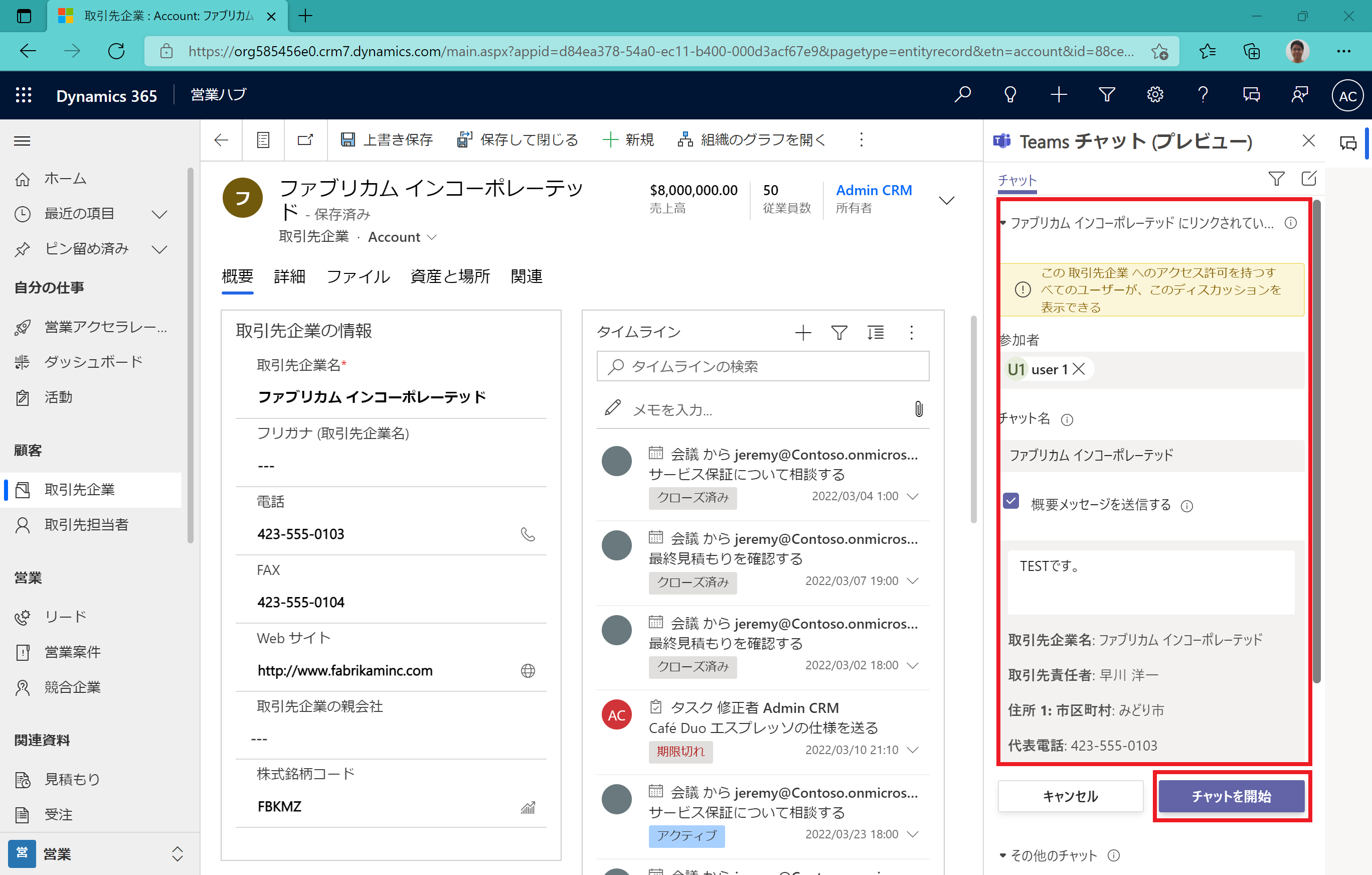Click the chat bubbles icon in the header

tap(1251, 95)
